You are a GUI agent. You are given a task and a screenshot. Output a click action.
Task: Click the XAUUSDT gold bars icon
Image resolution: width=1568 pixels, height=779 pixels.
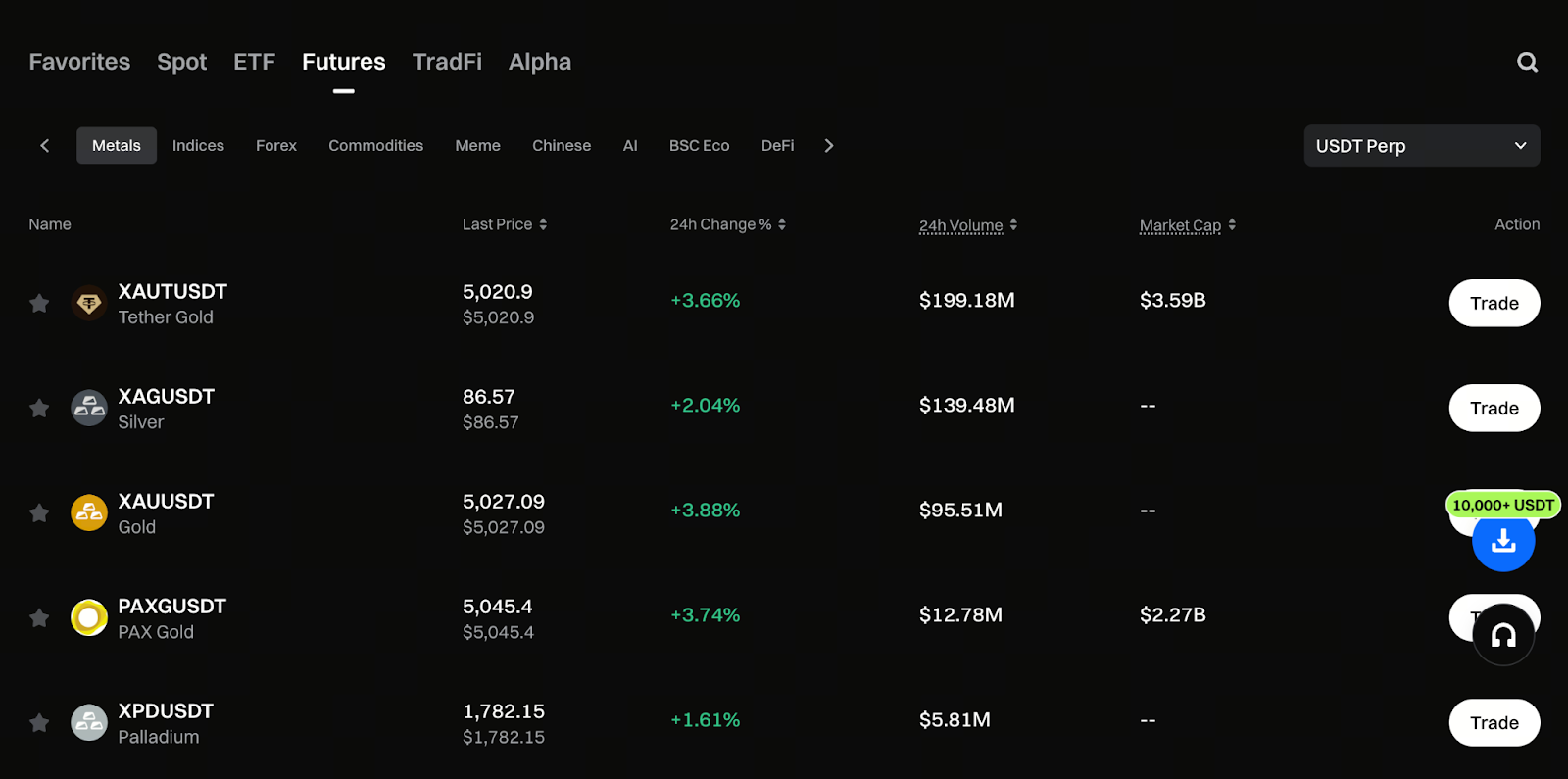coord(89,512)
